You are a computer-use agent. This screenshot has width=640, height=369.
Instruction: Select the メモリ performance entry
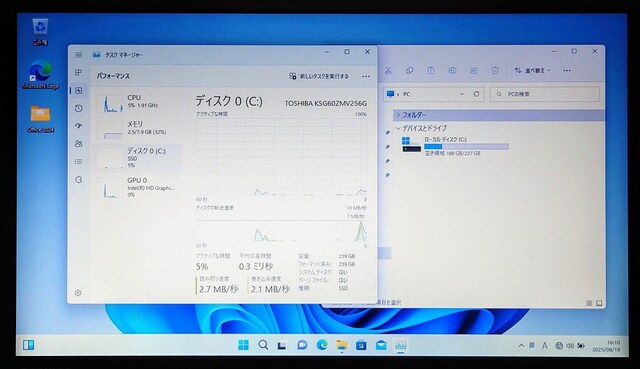coord(138,129)
